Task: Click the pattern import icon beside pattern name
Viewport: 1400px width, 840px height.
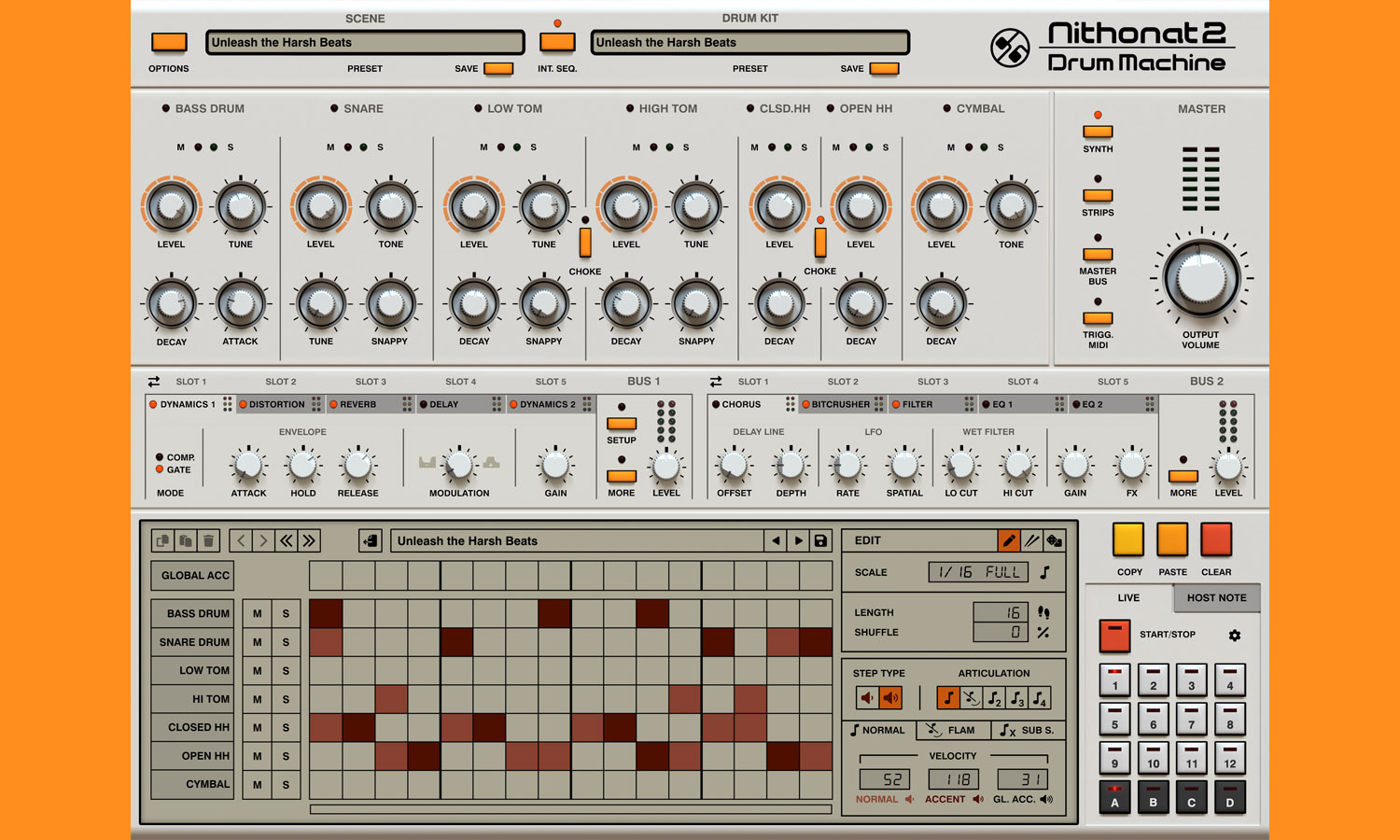Action: click(x=371, y=540)
